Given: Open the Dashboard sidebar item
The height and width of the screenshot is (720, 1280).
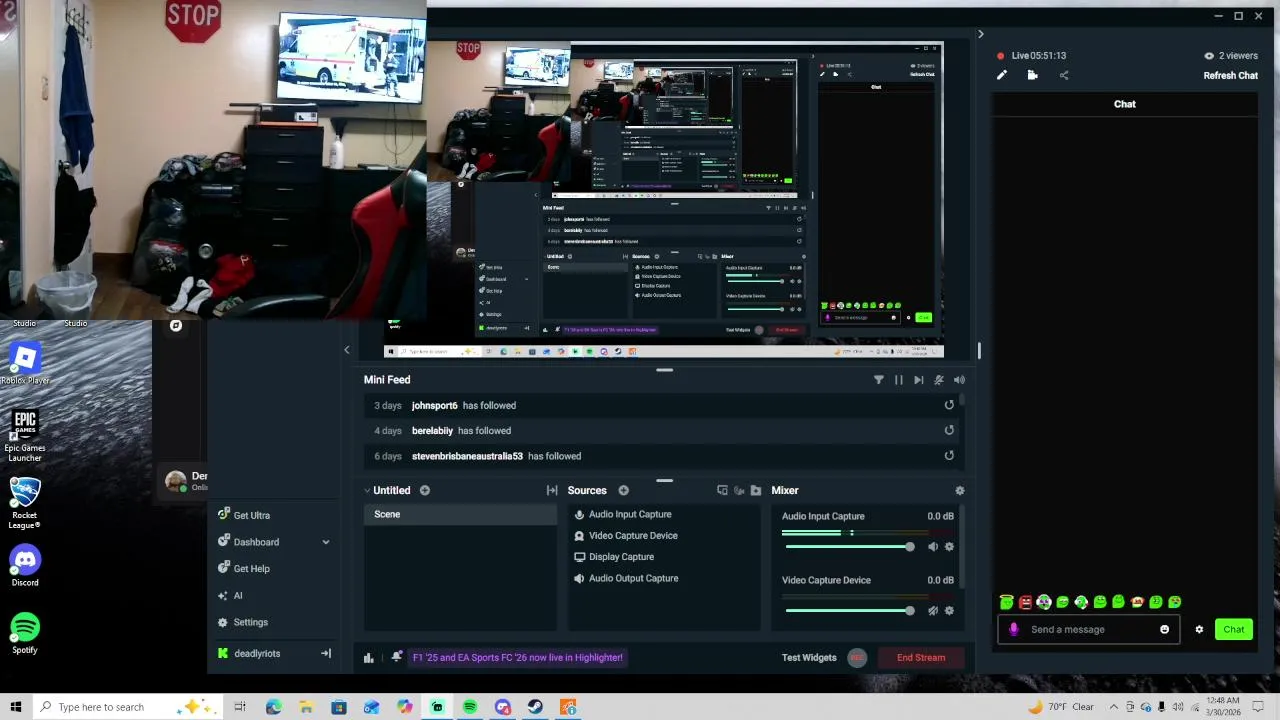Looking at the screenshot, I should 256,542.
